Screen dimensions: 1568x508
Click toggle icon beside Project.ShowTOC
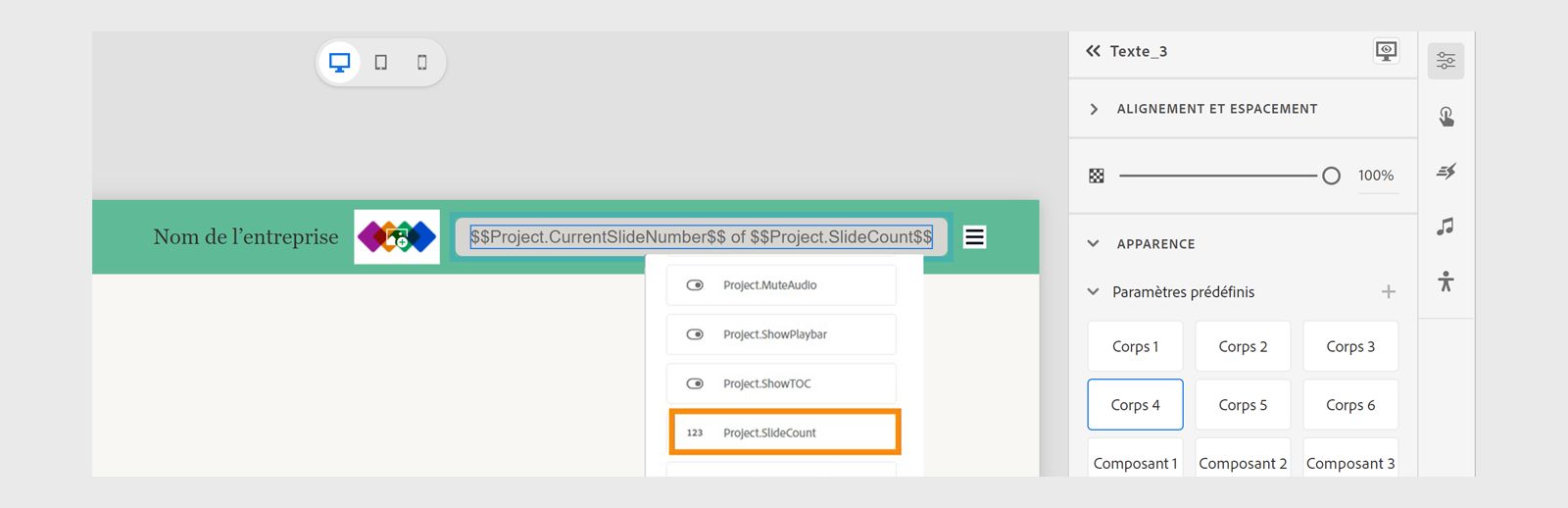[x=695, y=383]
